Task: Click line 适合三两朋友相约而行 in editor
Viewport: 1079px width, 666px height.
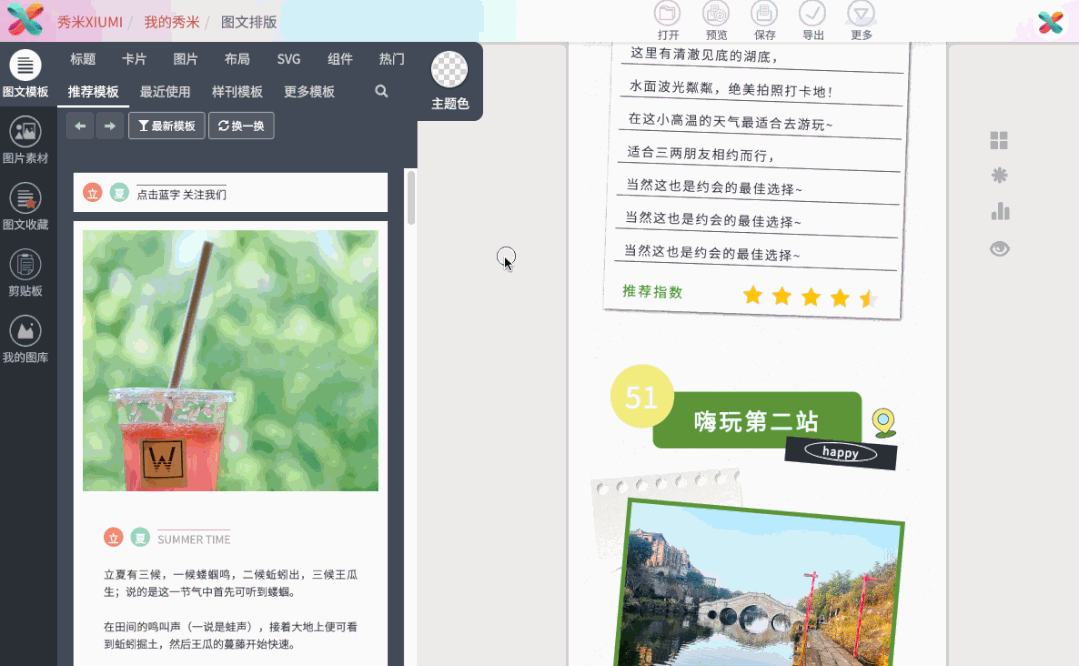Action: (x=701, y=154)
